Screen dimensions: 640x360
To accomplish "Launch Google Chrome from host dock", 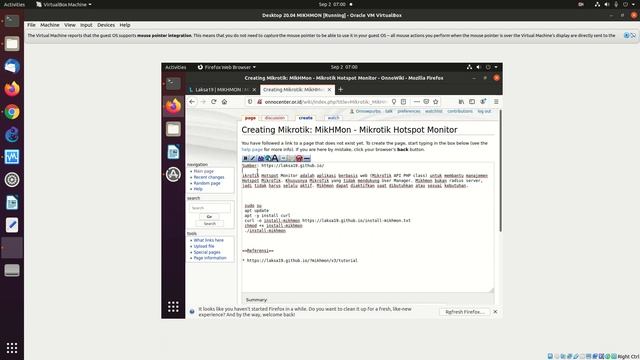I will click(12, 112).
